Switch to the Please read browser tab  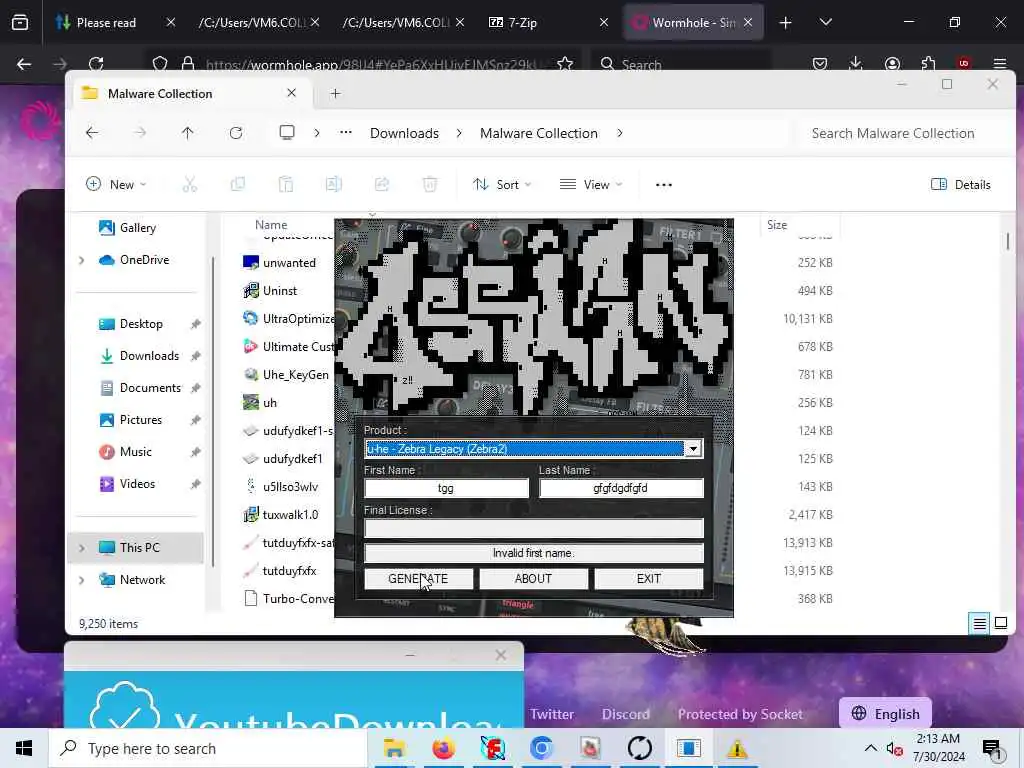pyautogui.click(x=106, y=23)
